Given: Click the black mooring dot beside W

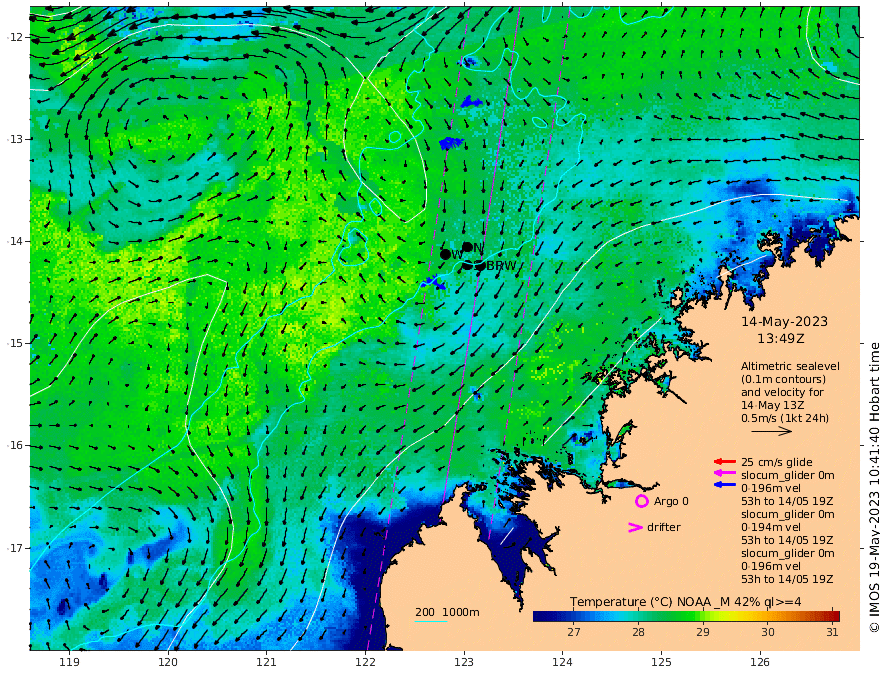Looking at the screenshot, I should [445, 254].
